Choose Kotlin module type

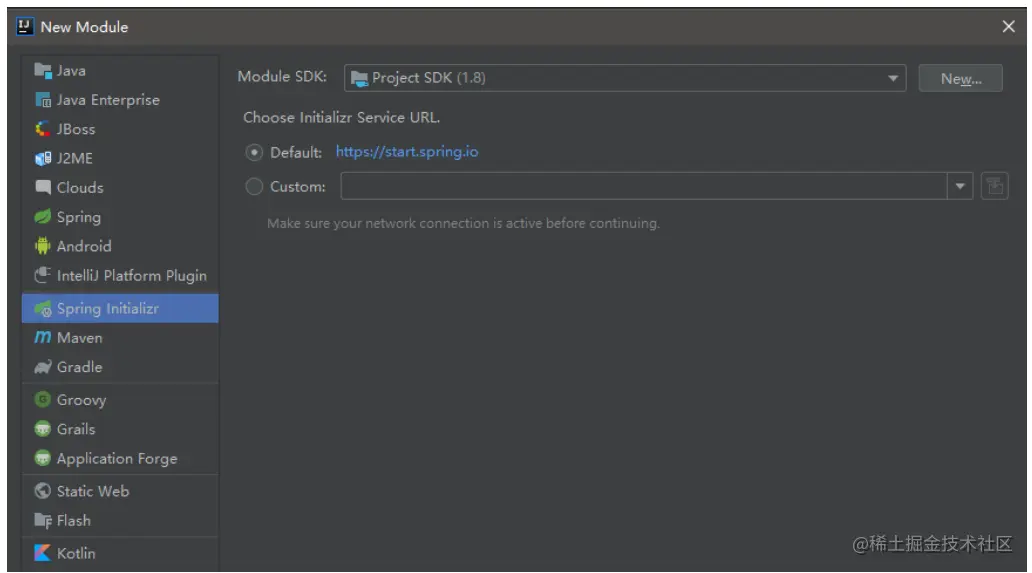click(120, 553)
